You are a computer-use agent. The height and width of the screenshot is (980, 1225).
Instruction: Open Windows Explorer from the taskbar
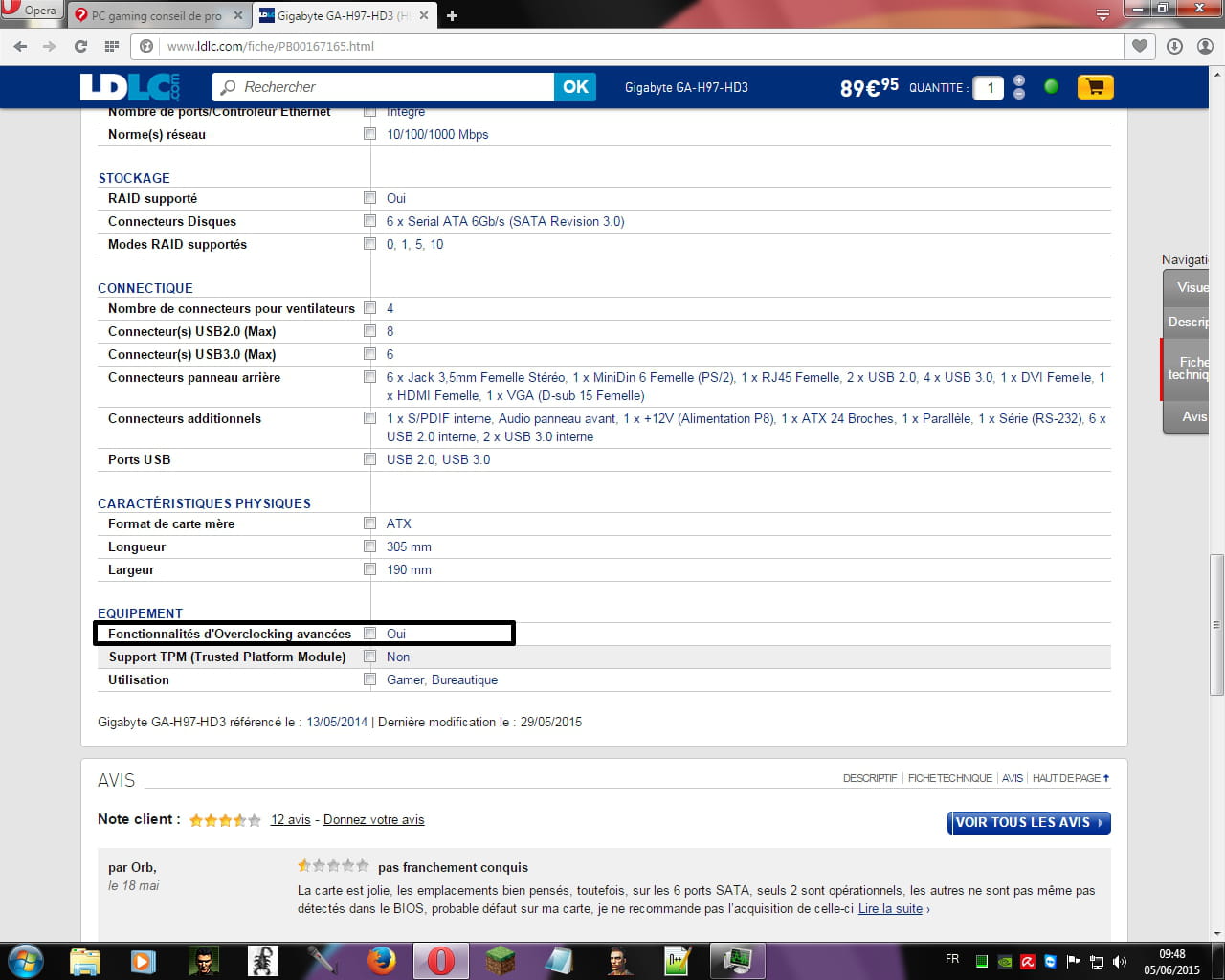(x=85, y=960)
